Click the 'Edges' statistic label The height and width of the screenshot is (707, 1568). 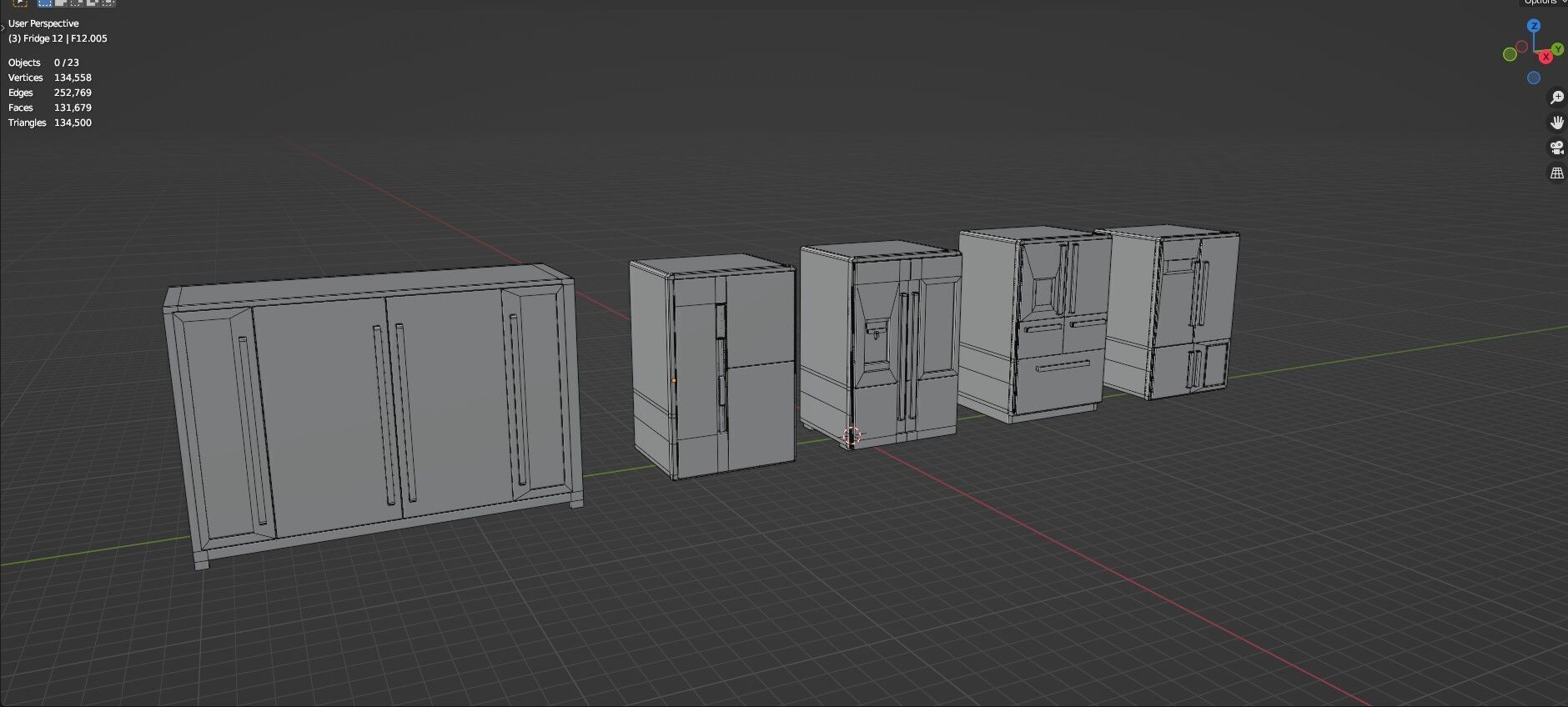tap(21, 93)
